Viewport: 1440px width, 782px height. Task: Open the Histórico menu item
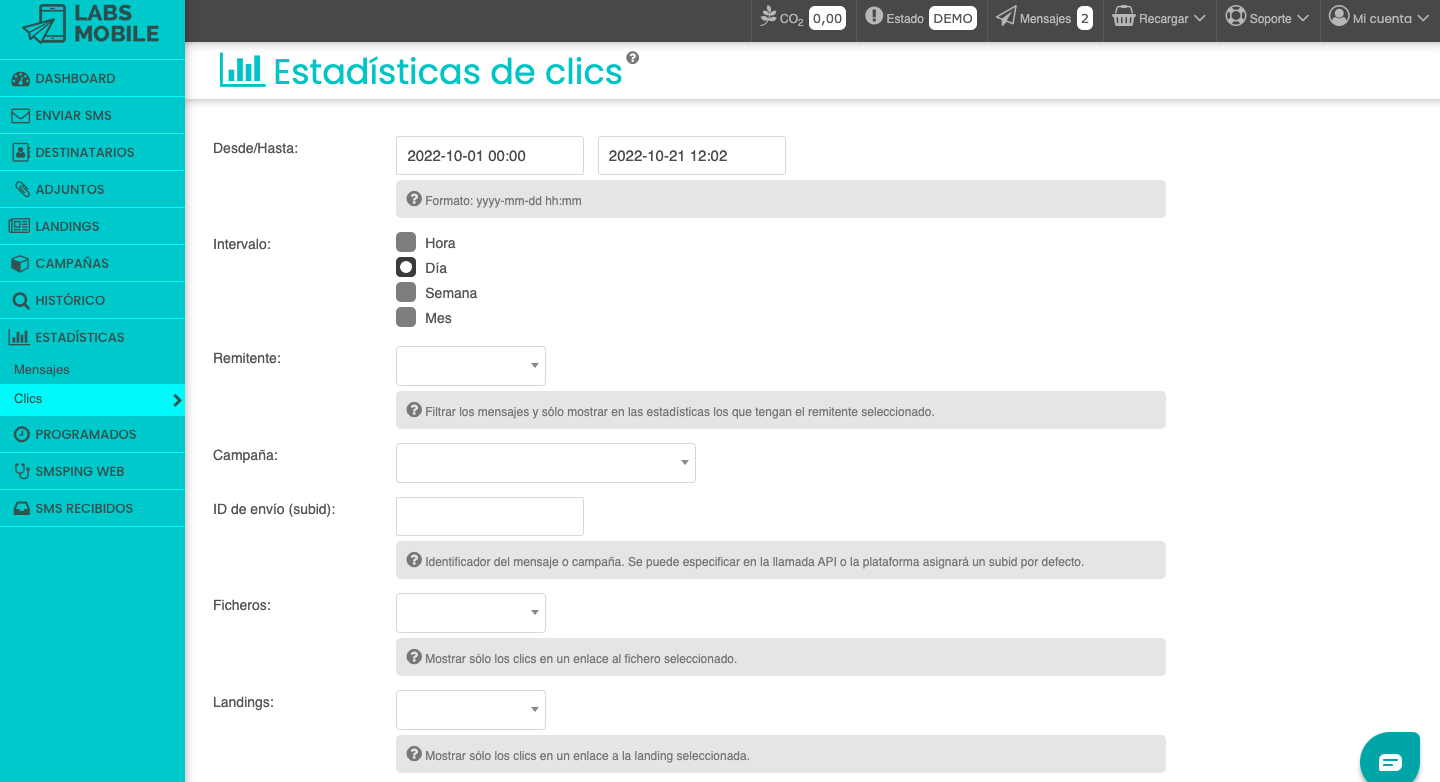[x=92, y=300]
